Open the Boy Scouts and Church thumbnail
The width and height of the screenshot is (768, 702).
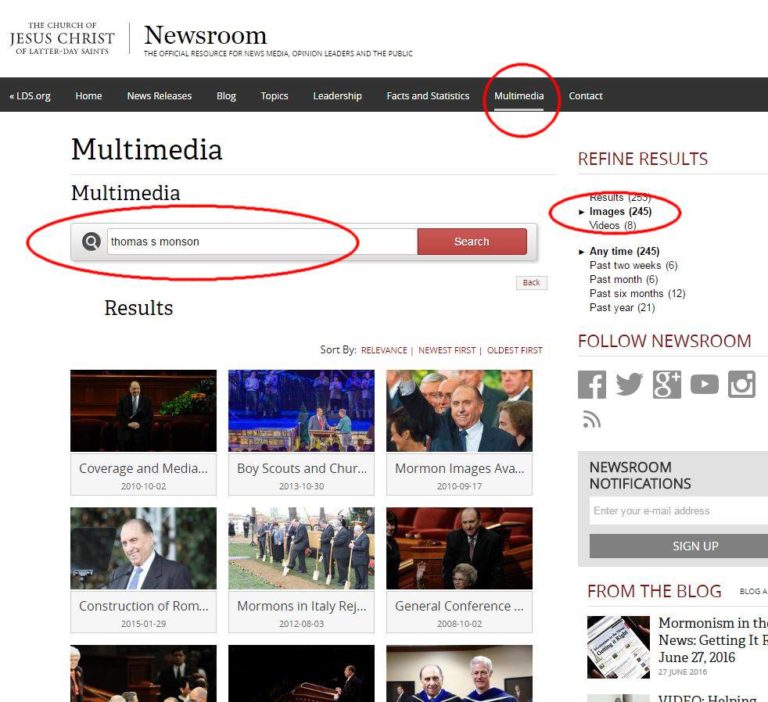(x=301, y=411)
